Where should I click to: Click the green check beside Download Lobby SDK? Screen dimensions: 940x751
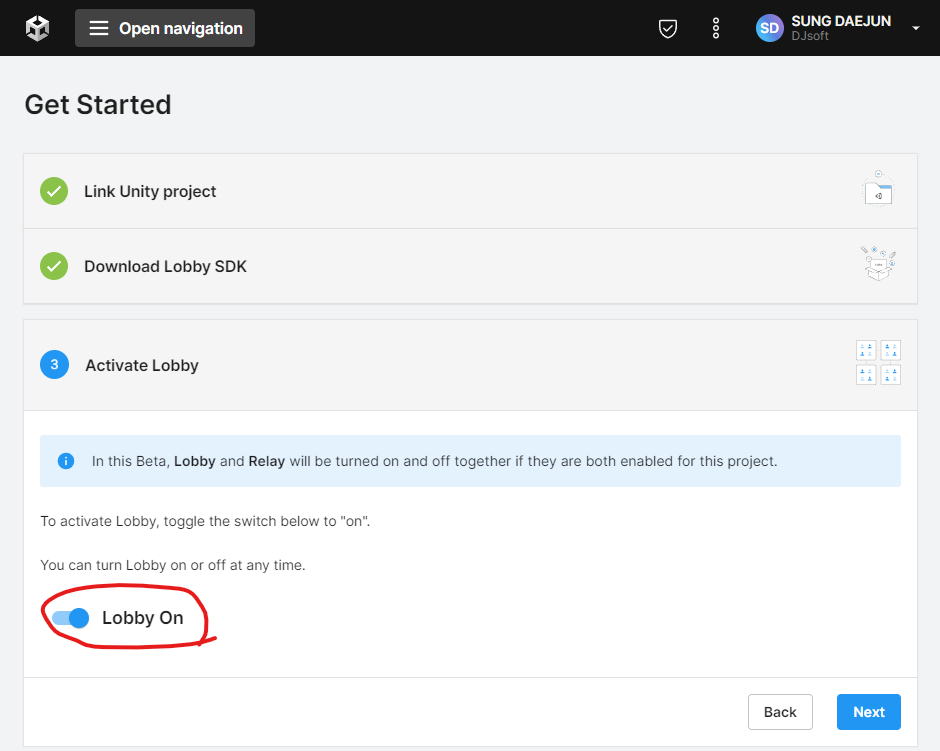(54, 266)
